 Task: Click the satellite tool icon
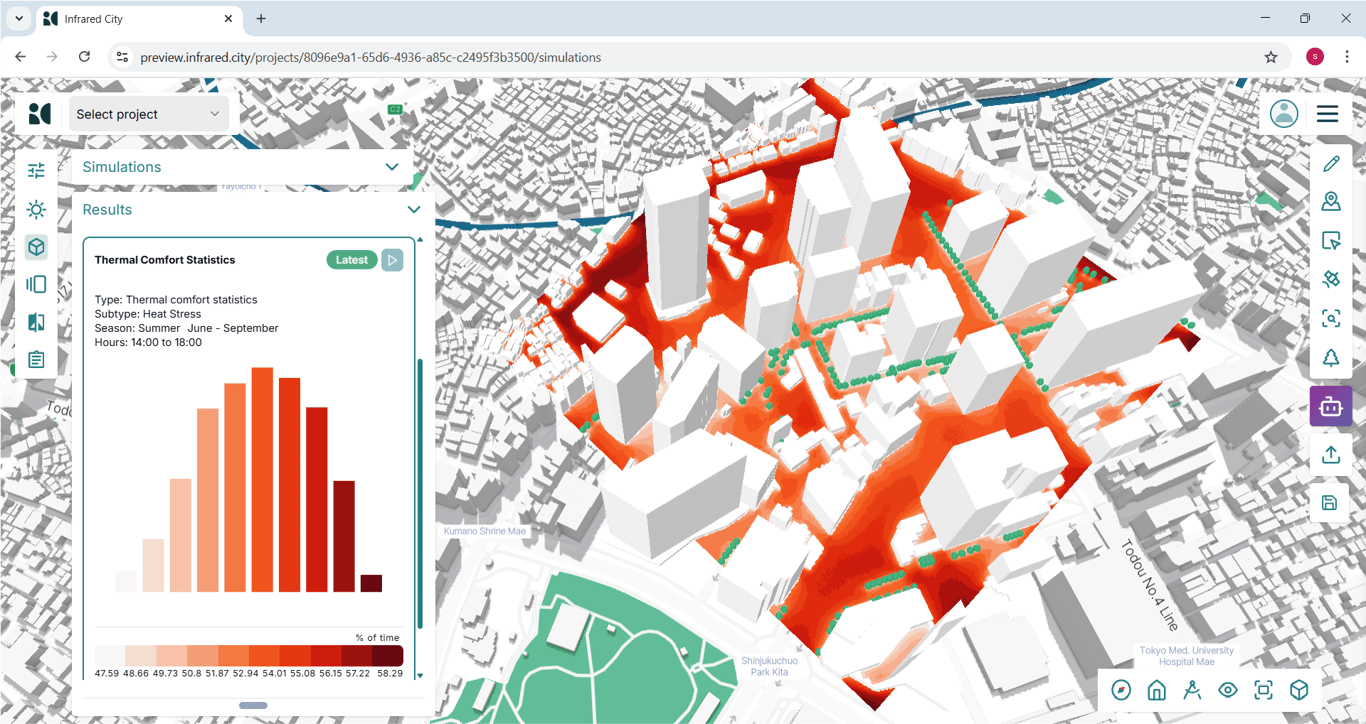(1331, 279)
